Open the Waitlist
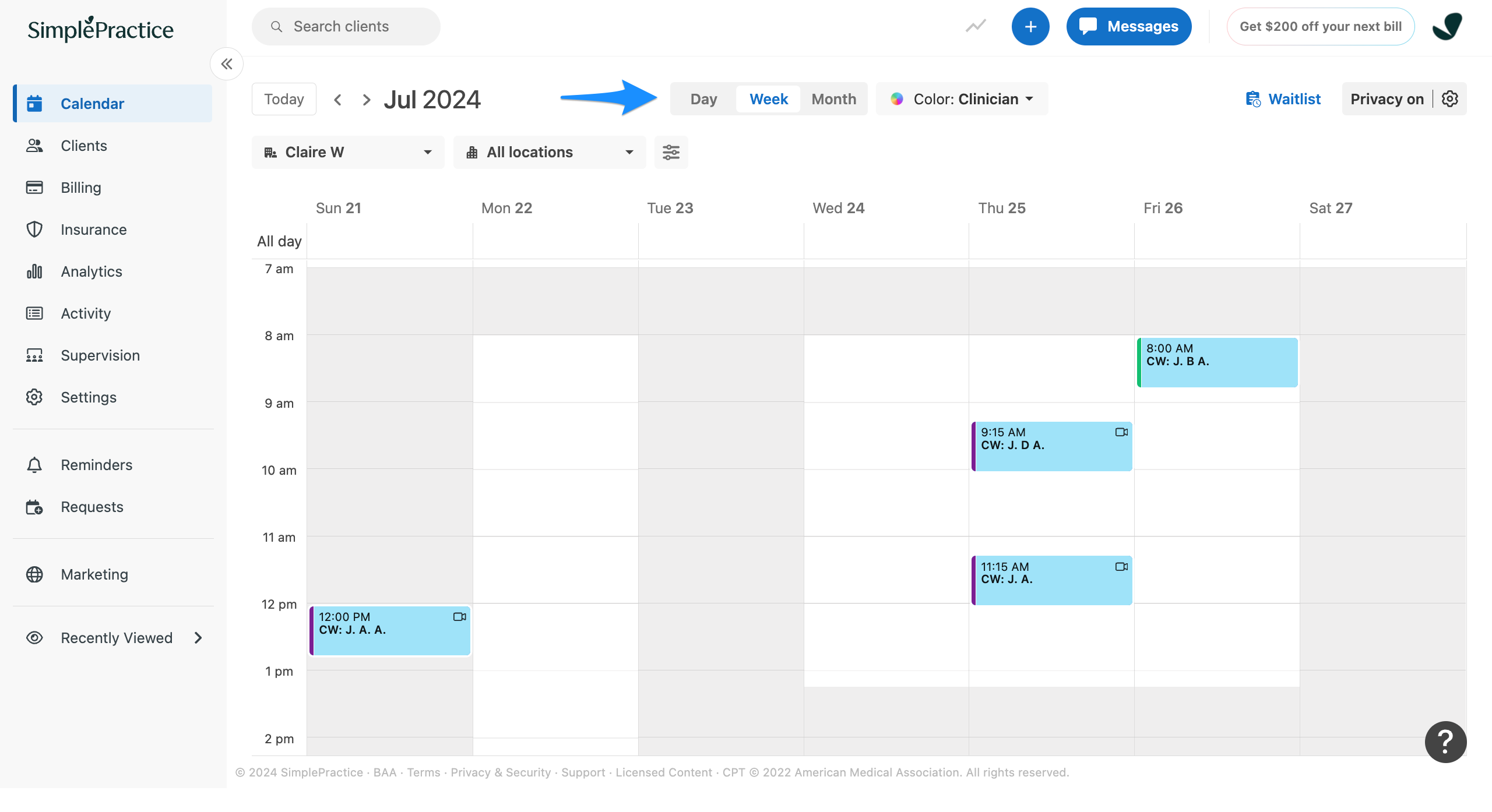This screenshot has width=1492, height=812. [x=1283, y=99]
